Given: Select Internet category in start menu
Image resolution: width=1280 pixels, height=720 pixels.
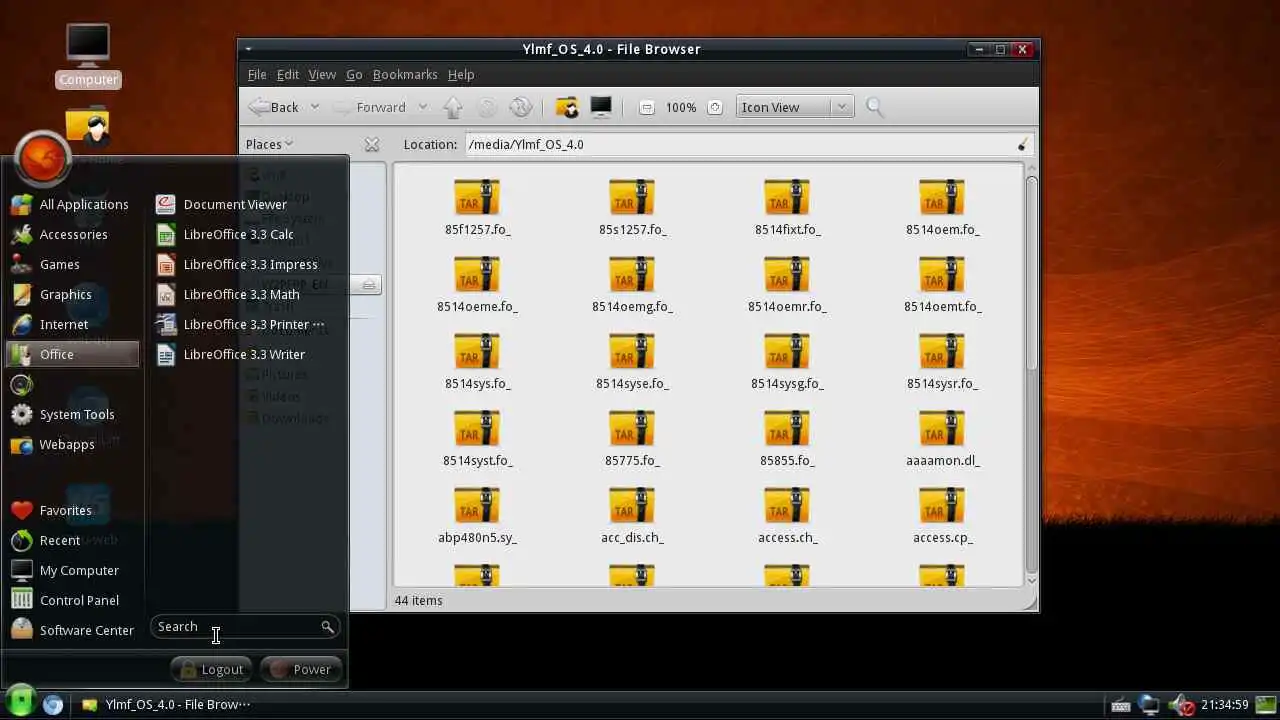Looking at the screenshot, I should click(x=72, y=324).
